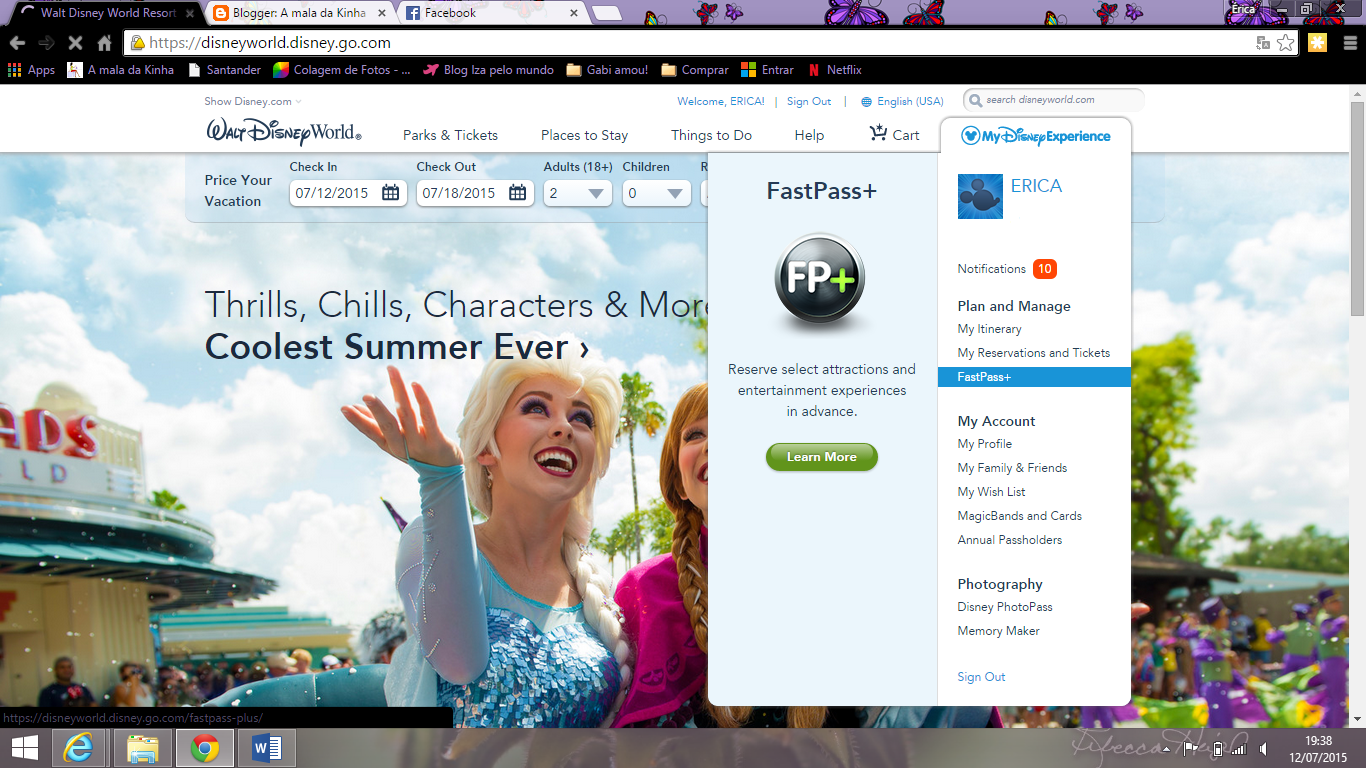Open the Things to Do menu
The height and width of the screenshot is (768, 1366).
click(711, 135)
